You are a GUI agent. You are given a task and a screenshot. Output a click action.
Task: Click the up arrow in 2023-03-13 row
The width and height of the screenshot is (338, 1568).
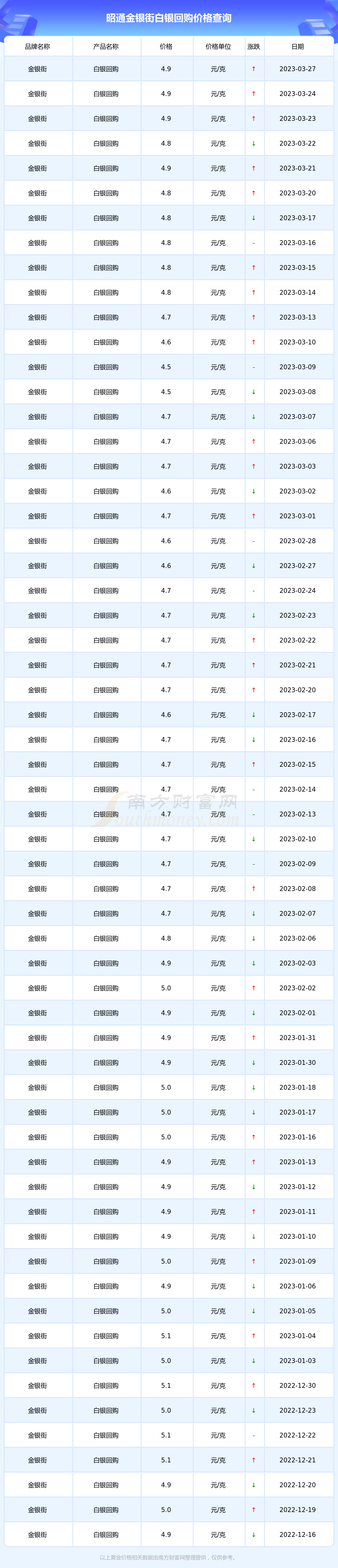(x=254, y=318)
